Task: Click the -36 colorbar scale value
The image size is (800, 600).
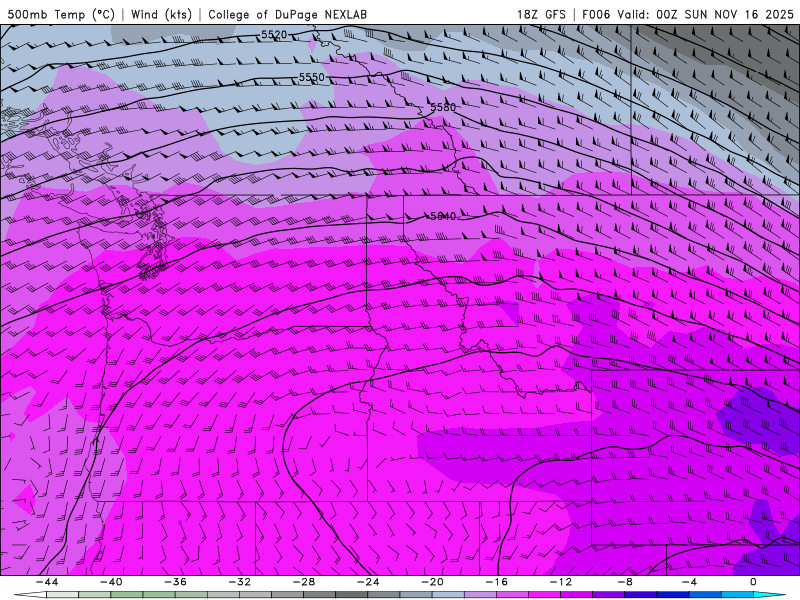Action: tap(176, 582)
